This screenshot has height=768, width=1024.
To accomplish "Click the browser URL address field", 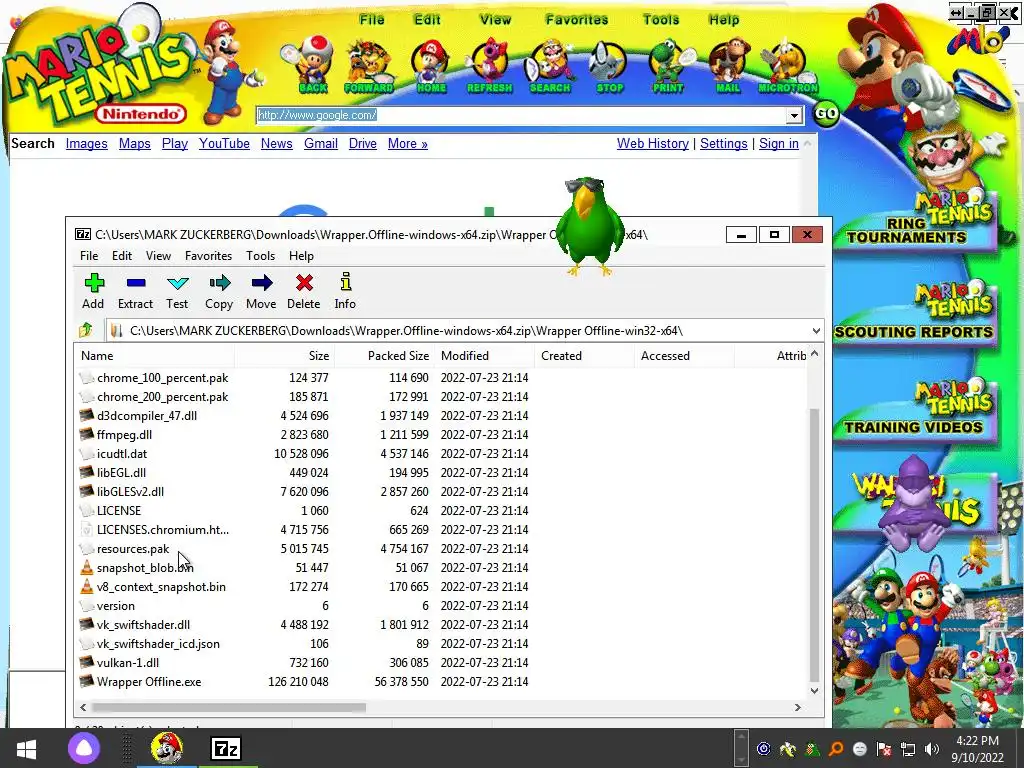I will point(520,116).
